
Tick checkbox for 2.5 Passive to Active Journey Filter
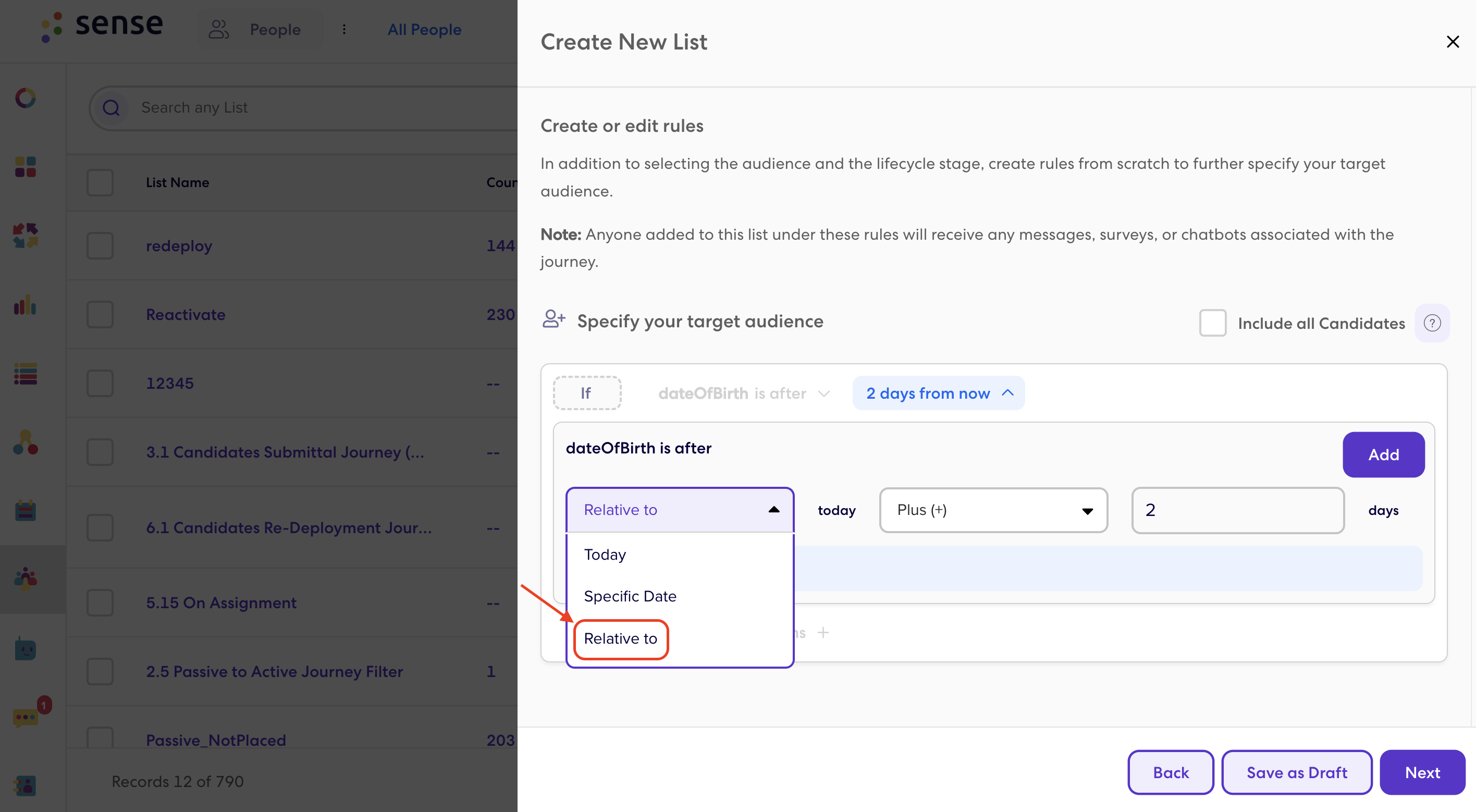click(x=100, y=672)
